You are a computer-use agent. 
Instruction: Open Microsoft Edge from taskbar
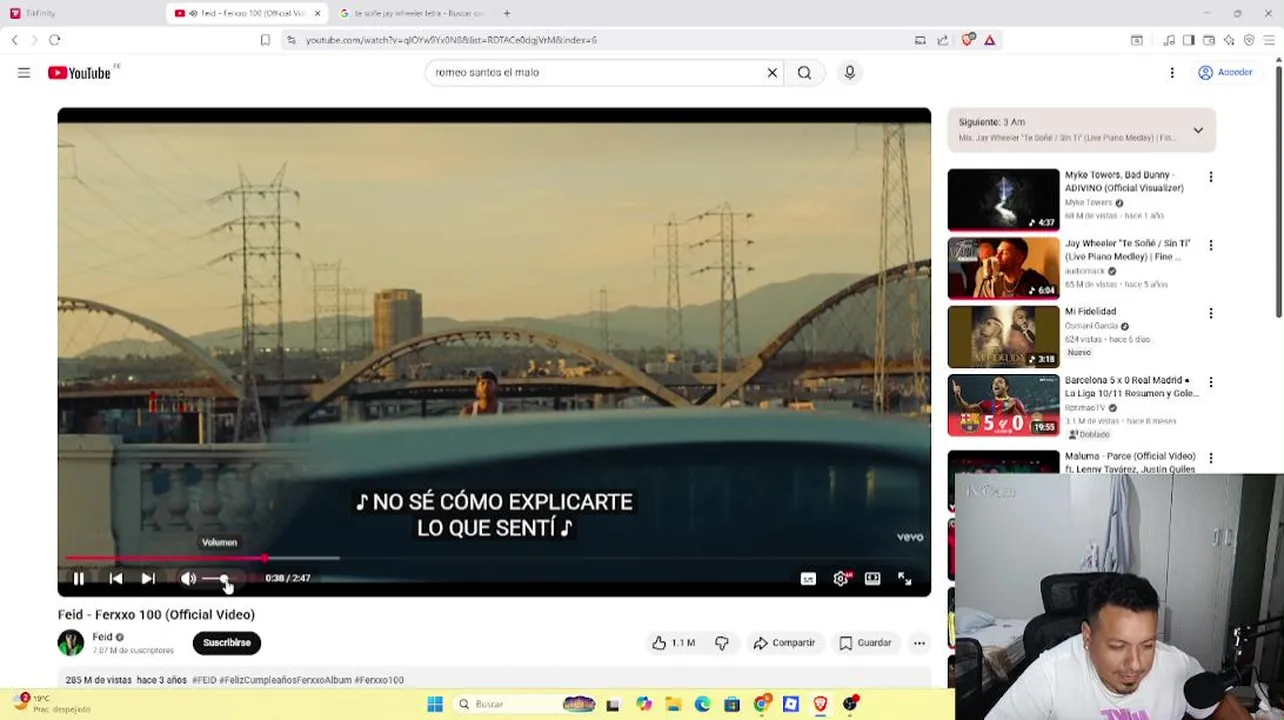tap(702, 704)
